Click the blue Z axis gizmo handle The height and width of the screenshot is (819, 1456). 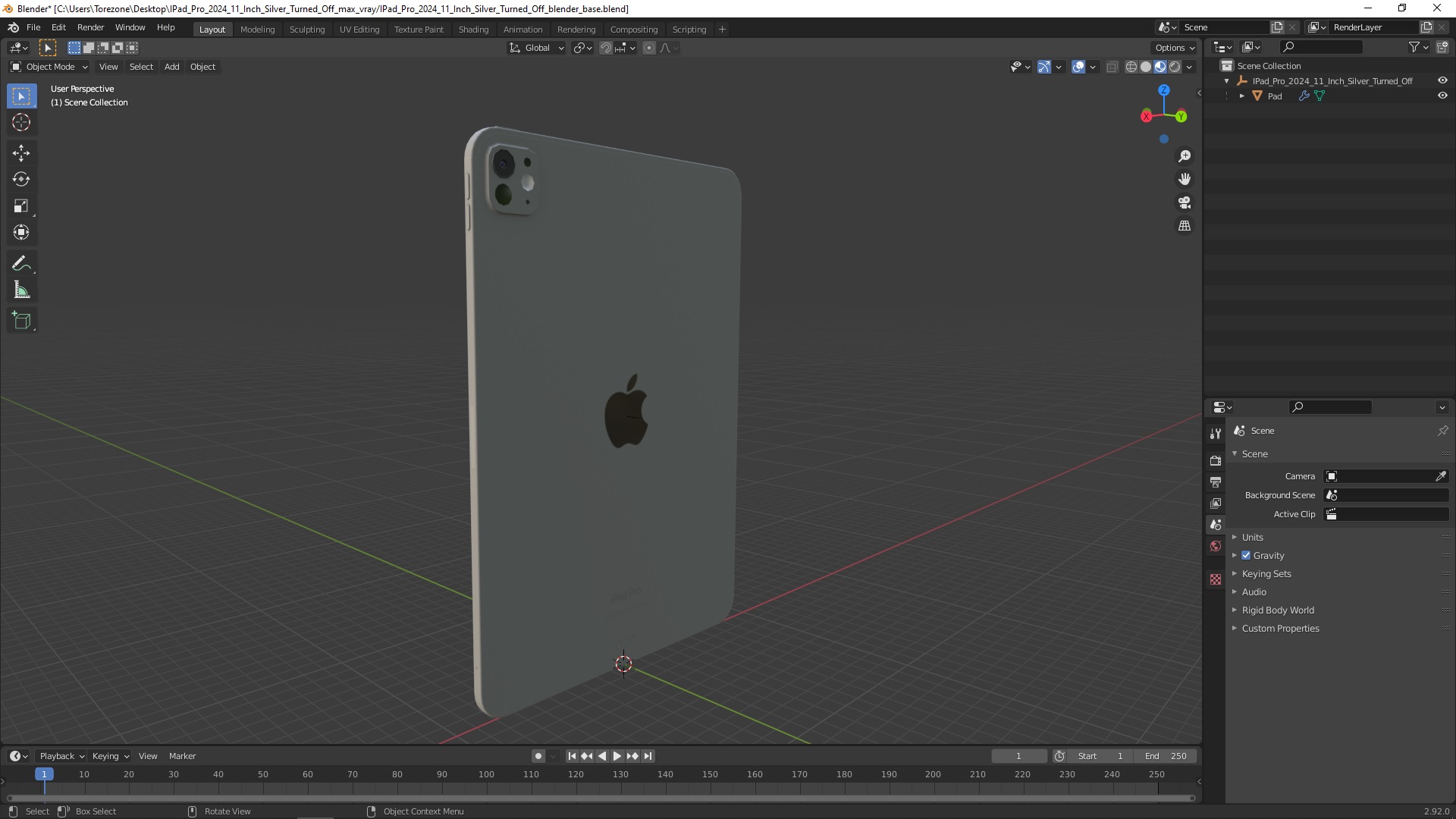pyautogui.click(x=1164, y=89)
